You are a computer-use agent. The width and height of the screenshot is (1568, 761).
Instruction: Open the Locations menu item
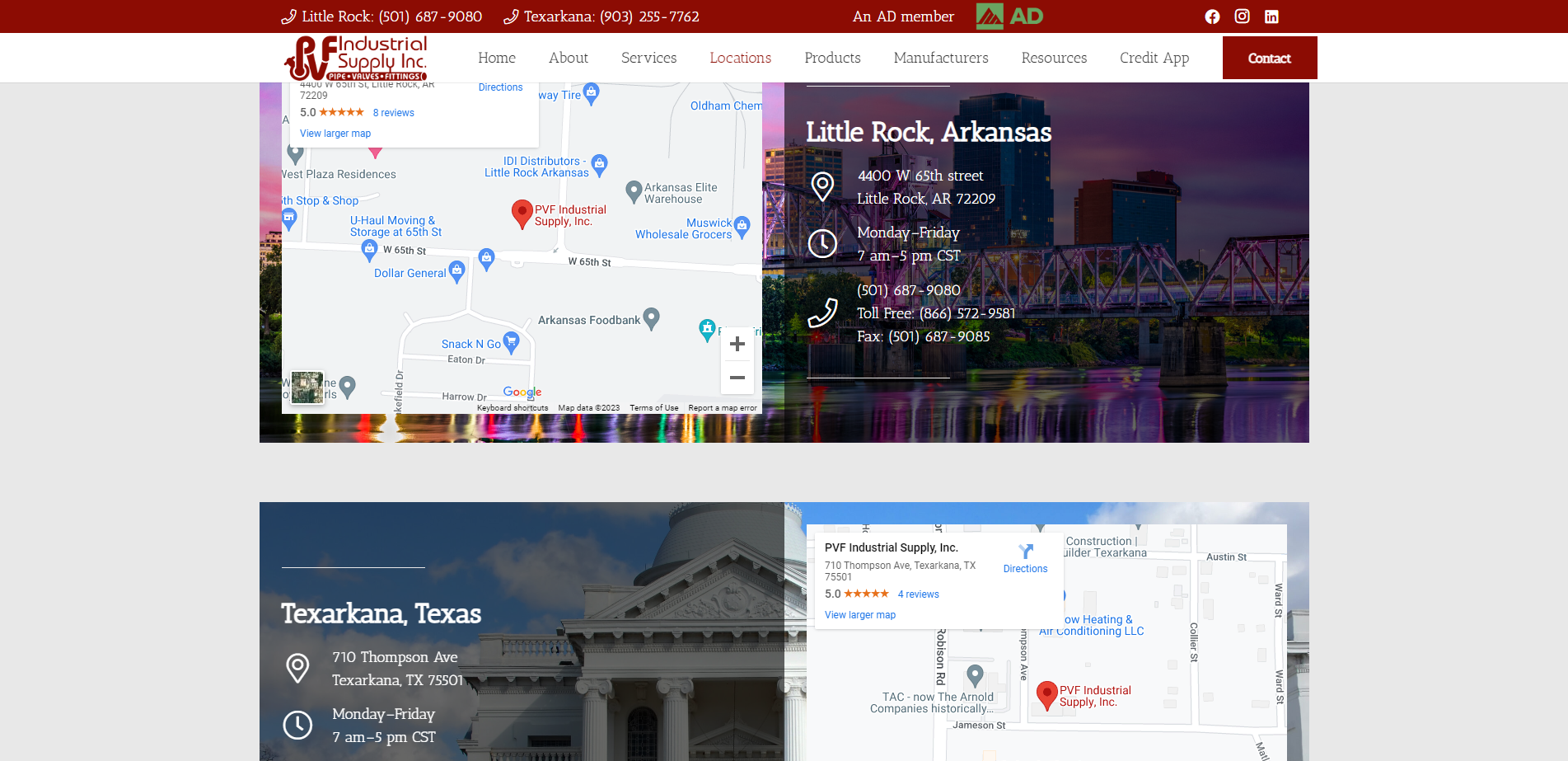741,58
